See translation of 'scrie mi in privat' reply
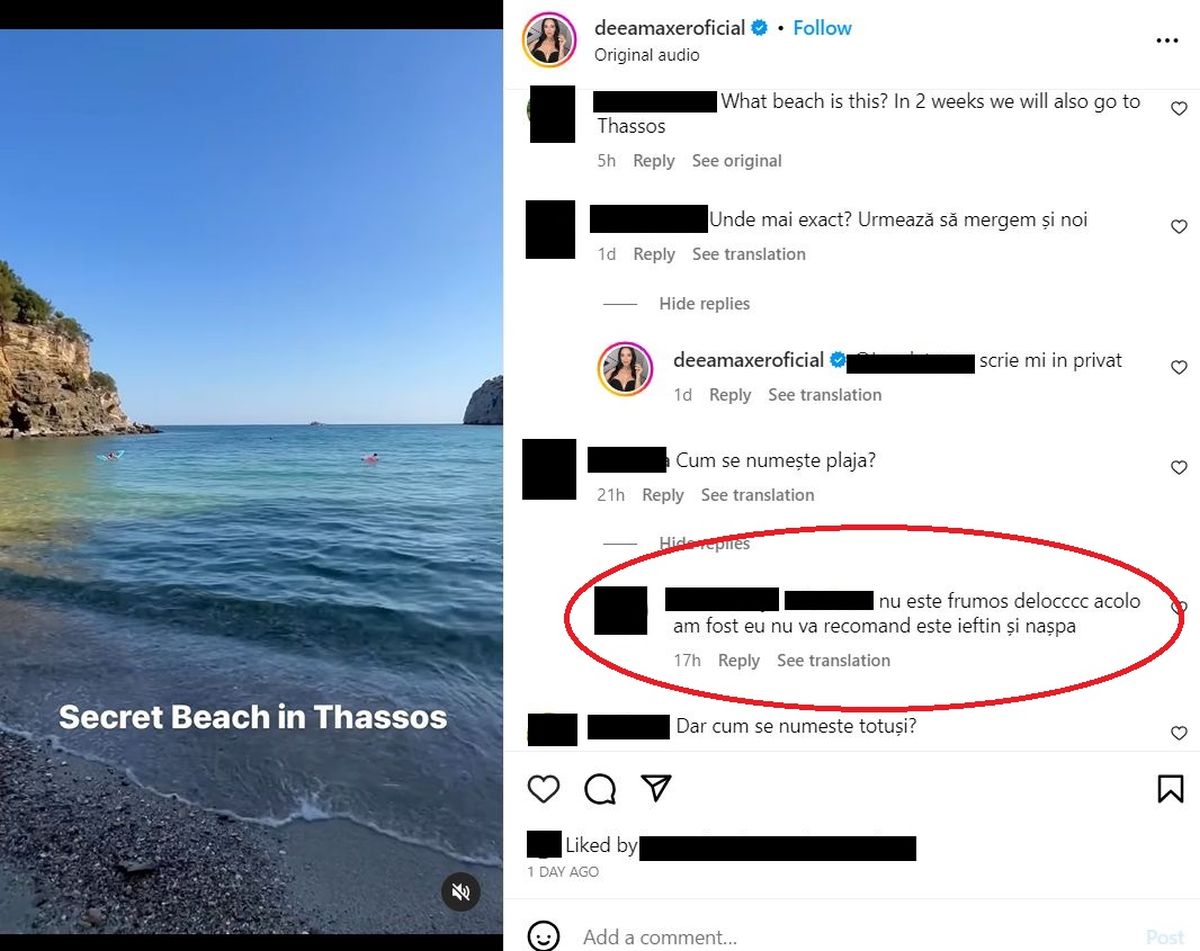 (x=825, y=395)
